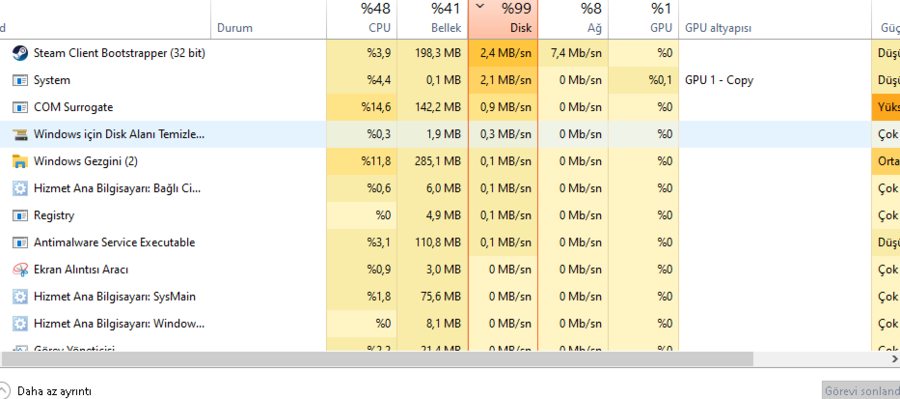
Task: Sort by the GPU column header
Action: pyautogui.click(x=643, y=20)
